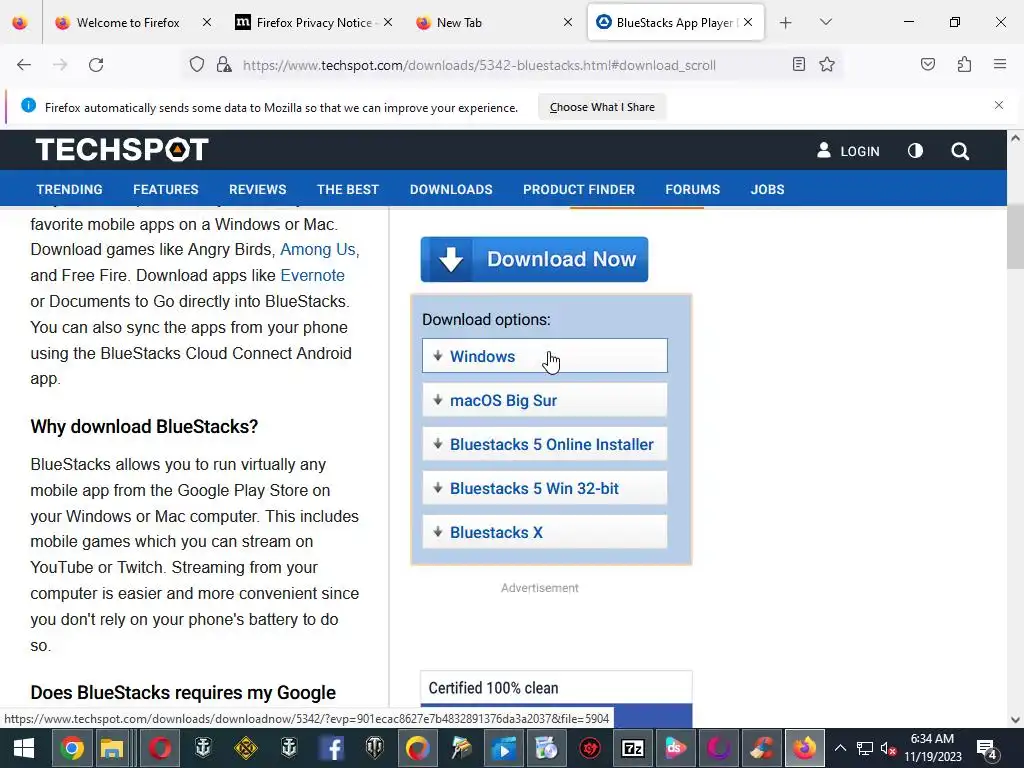Open the REVIEWS menu item
Screen dimensions: 1024x768
(257, 189)
